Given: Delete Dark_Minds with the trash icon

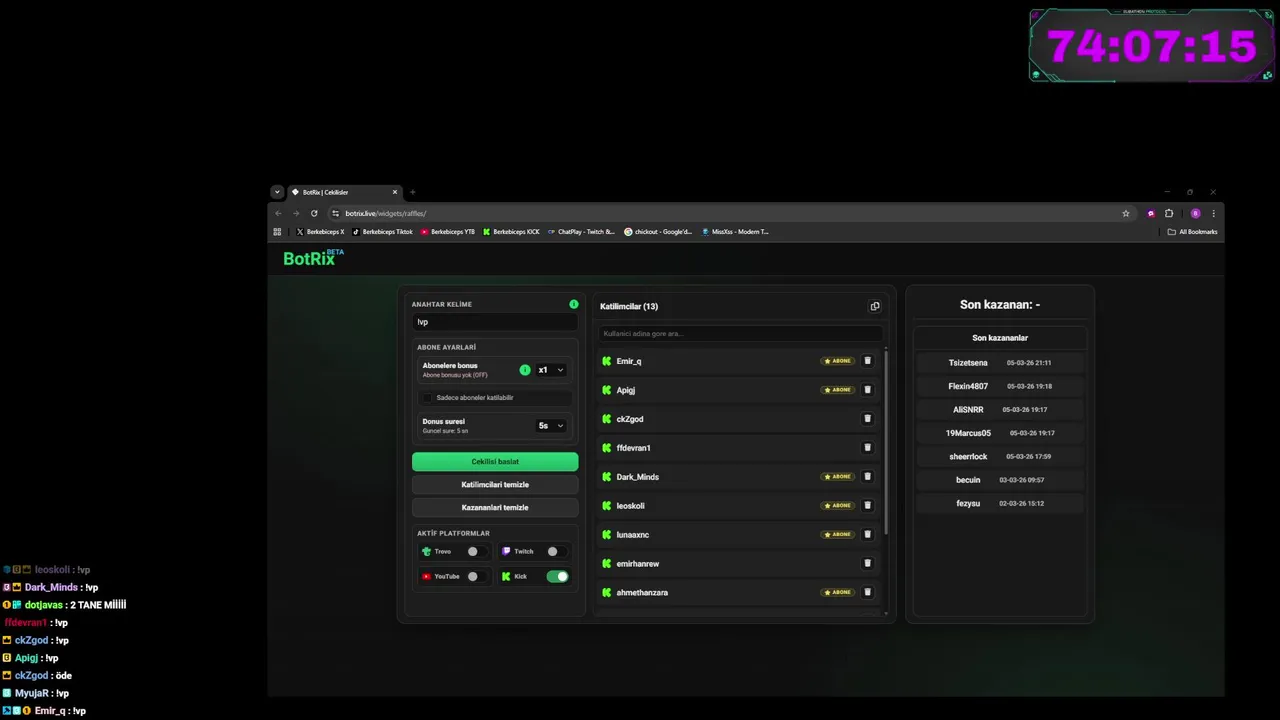Looking at the screenshot, I should click(868, 476).
